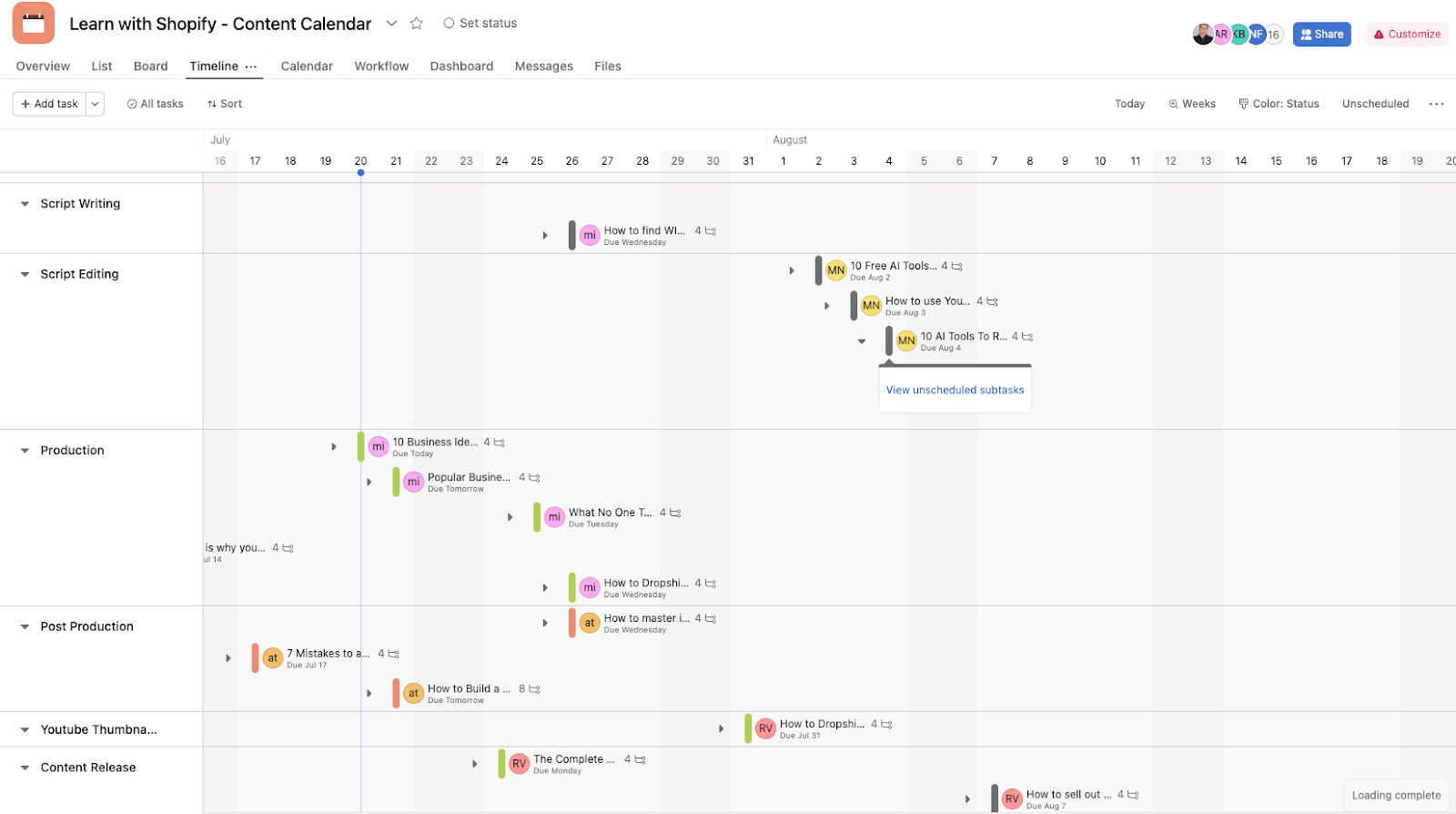Open the Dashboard tab
1456x814 pixels.
tap(461, 66)
